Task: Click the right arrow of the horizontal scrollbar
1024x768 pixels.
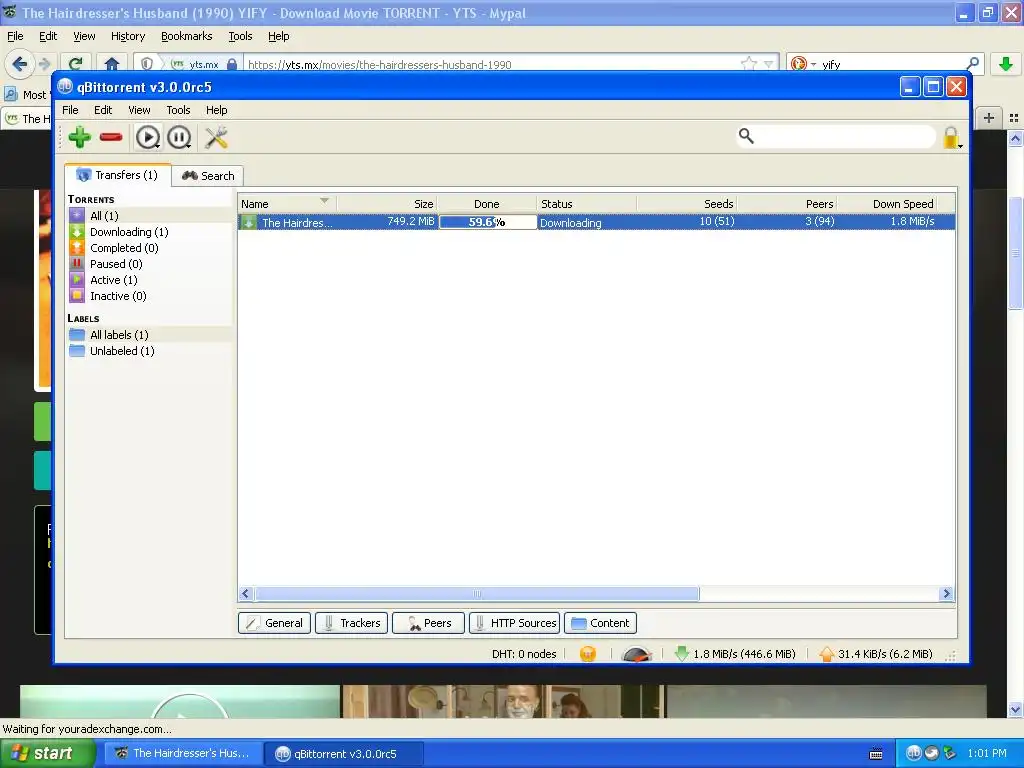Action: coord(946,594)
